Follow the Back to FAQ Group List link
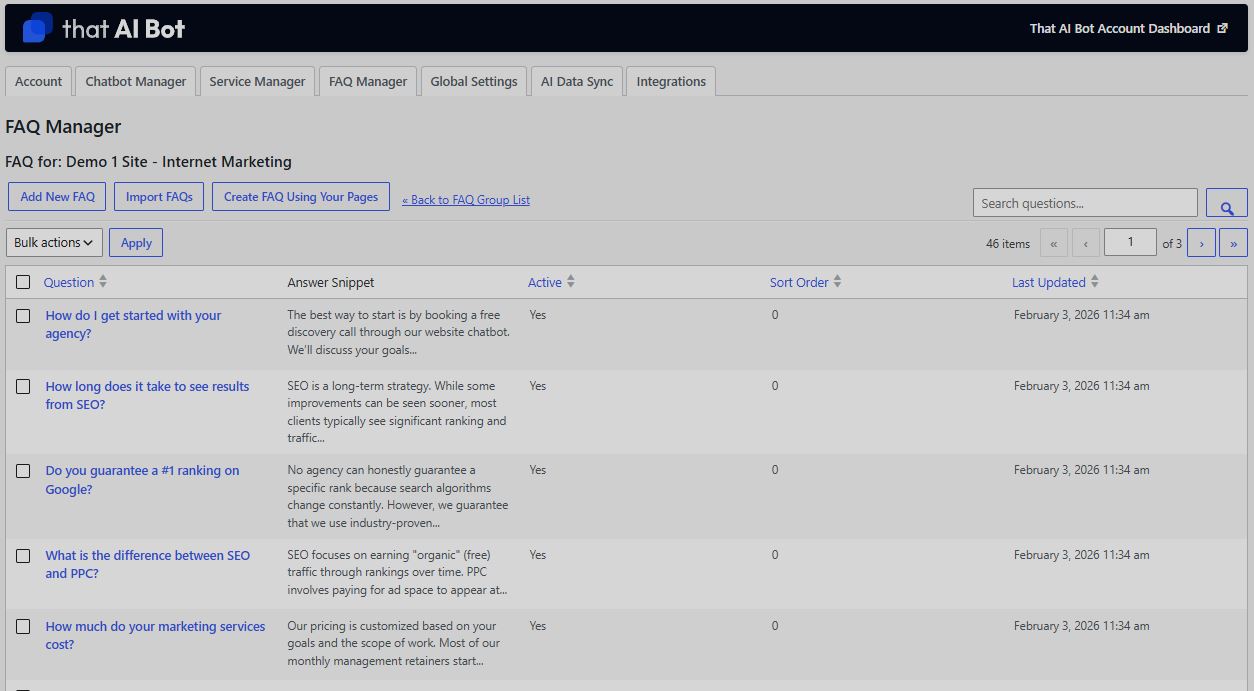The image size is (1254, 691). click(466, 200)
